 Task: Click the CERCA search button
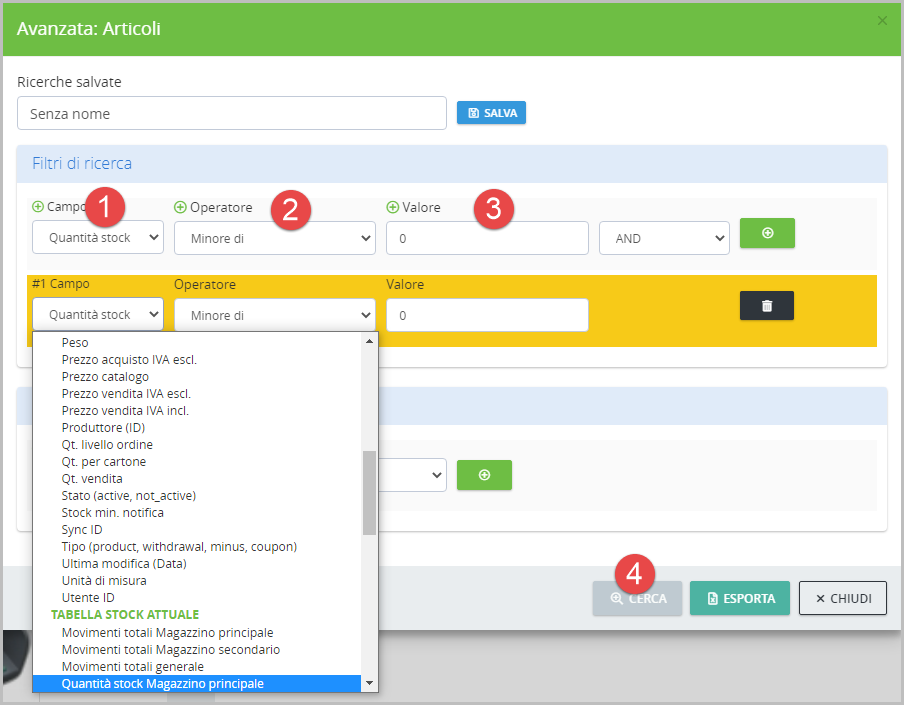637,598
